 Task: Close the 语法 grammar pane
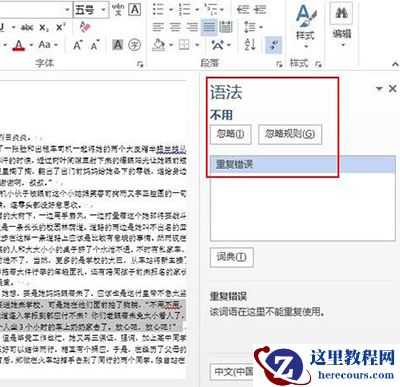(x=393, y=88)
